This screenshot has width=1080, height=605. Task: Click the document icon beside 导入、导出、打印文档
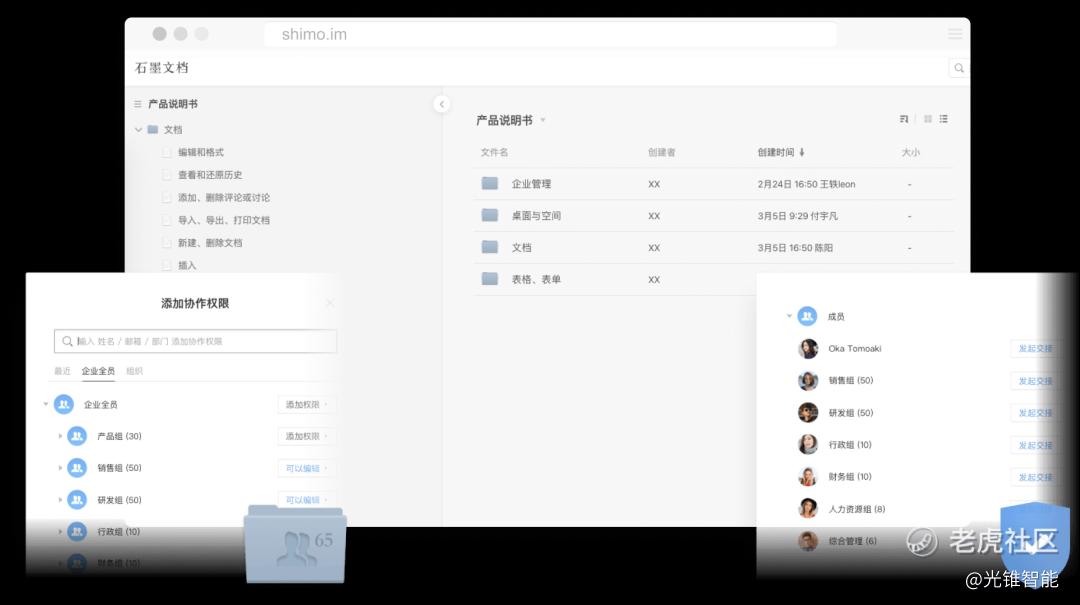[166, 221]
